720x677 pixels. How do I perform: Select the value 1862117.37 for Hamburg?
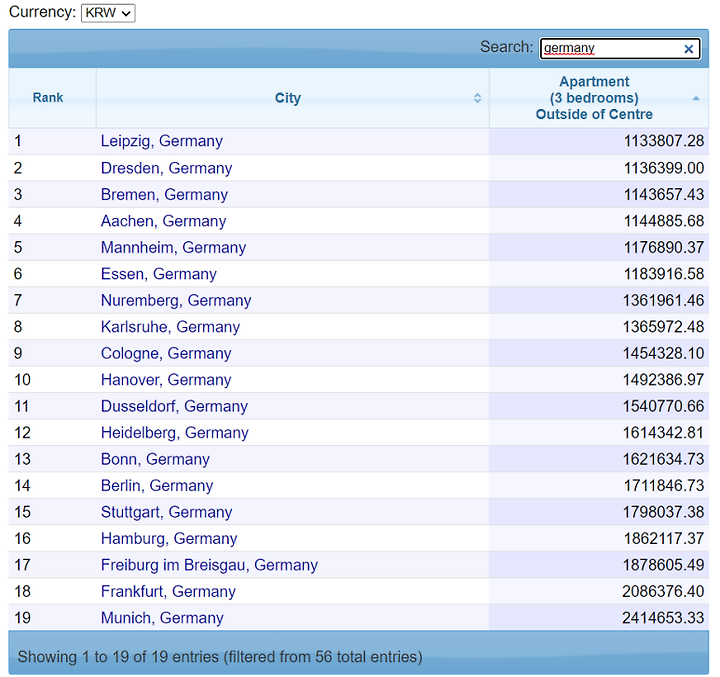pyautogui.click(x=664, y=539)
